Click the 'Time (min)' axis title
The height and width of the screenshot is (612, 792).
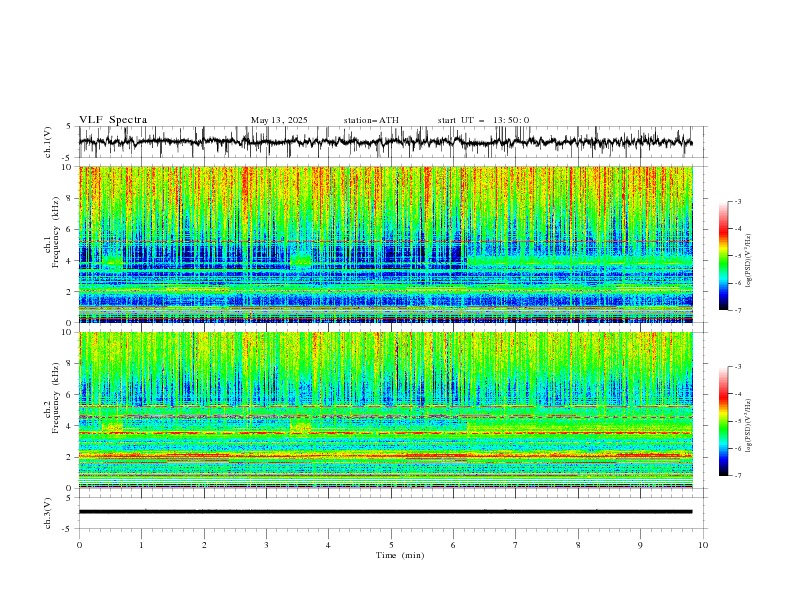pyautogui.click(x=400, y=555)
